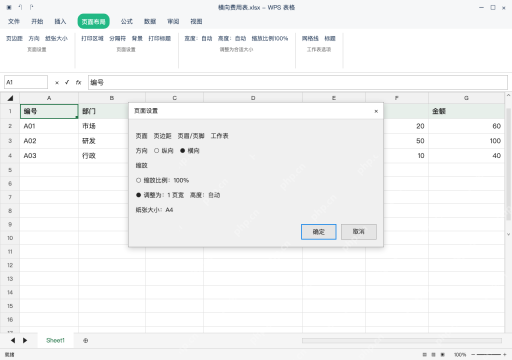Switch to normal view icon in status bar
The image size is (512, 360).
(x=424, y=355)
